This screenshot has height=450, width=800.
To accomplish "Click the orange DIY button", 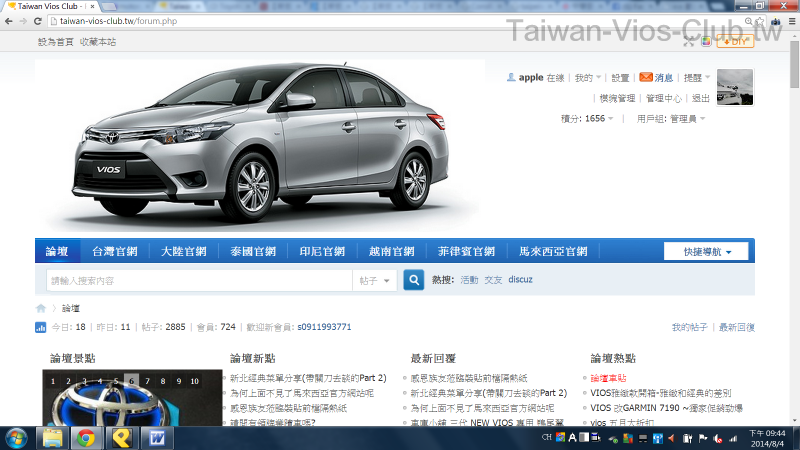I will (735, 42).
